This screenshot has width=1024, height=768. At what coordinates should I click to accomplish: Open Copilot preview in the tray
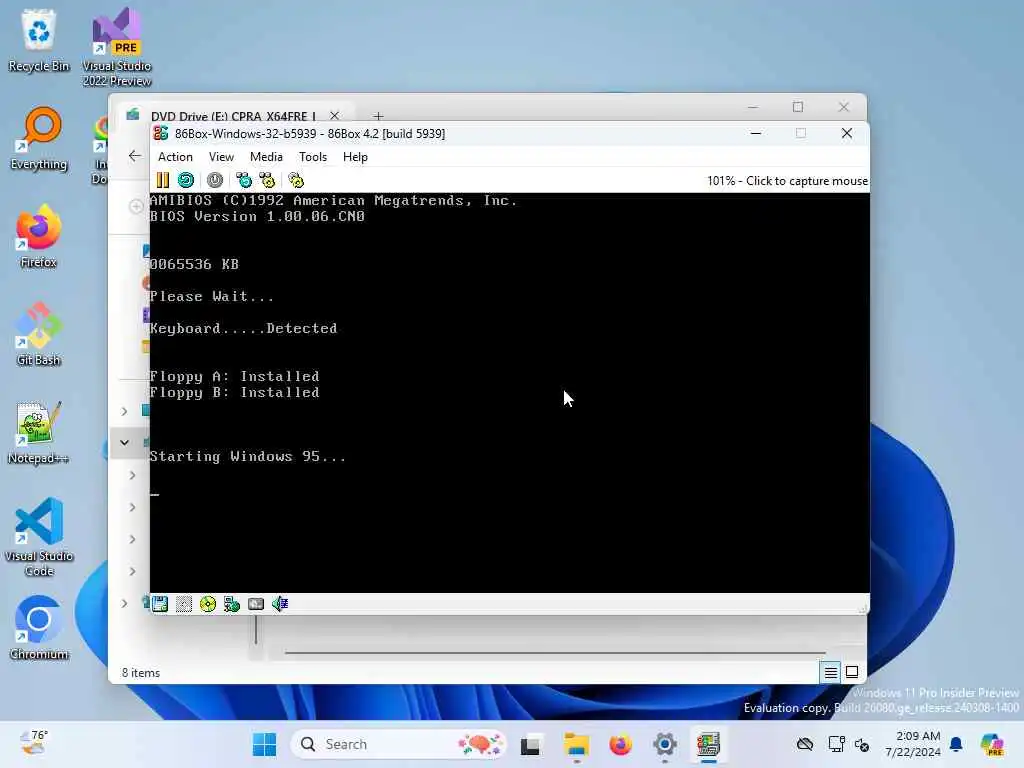(991, 744)
